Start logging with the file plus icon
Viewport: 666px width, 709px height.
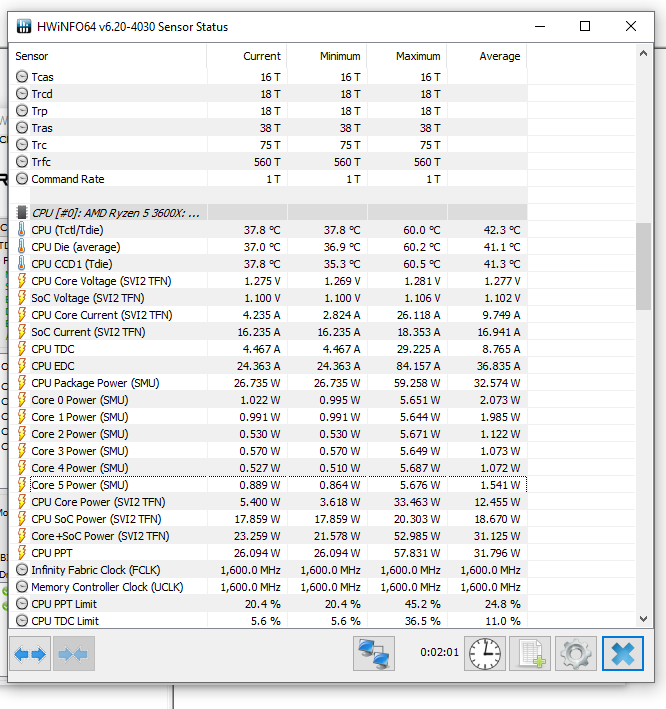(x=529, y=654)
